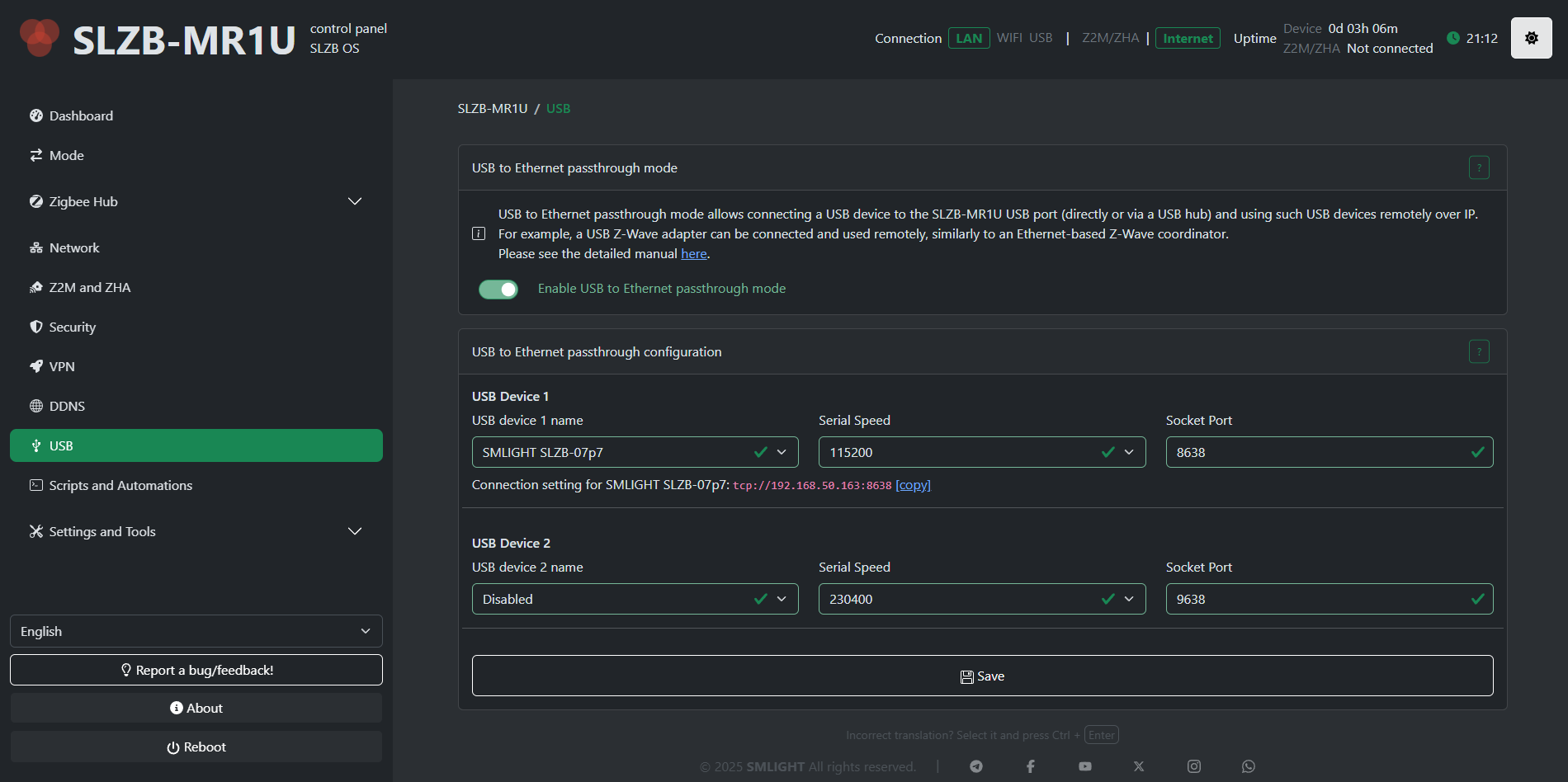The width and height of the screenshot is (1568, 782).
Task: Go to the Dashboard page
Action: (81, 115)
